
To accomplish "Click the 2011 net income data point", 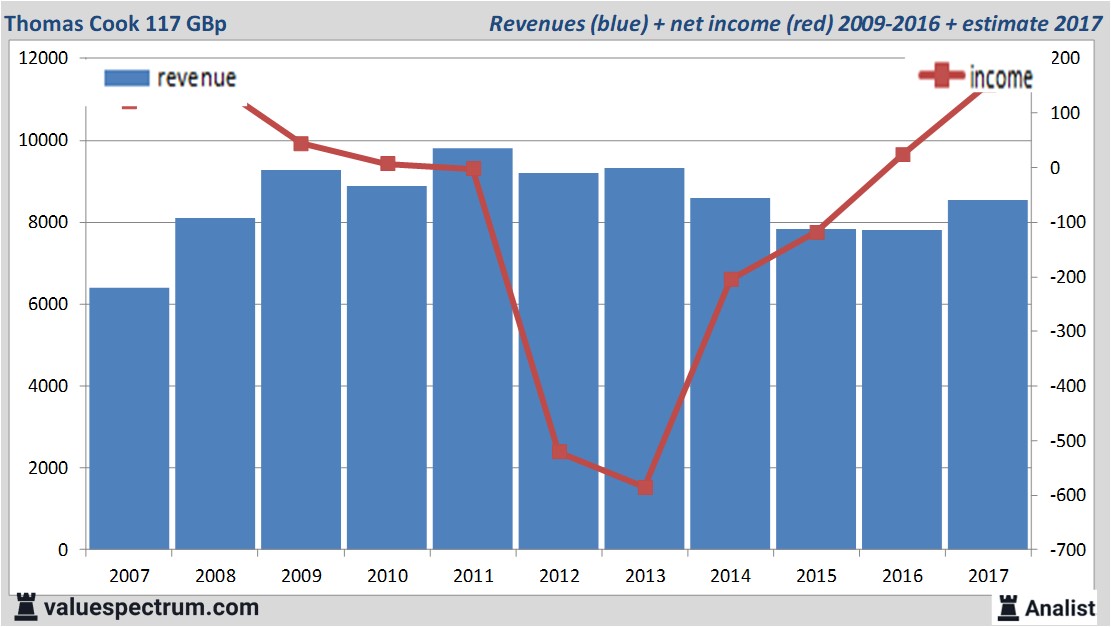I will [x=473, y=169].
